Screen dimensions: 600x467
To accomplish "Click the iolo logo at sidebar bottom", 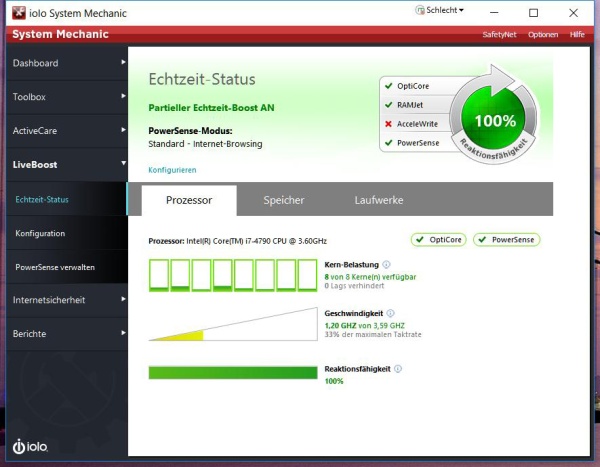I will 30,446.
